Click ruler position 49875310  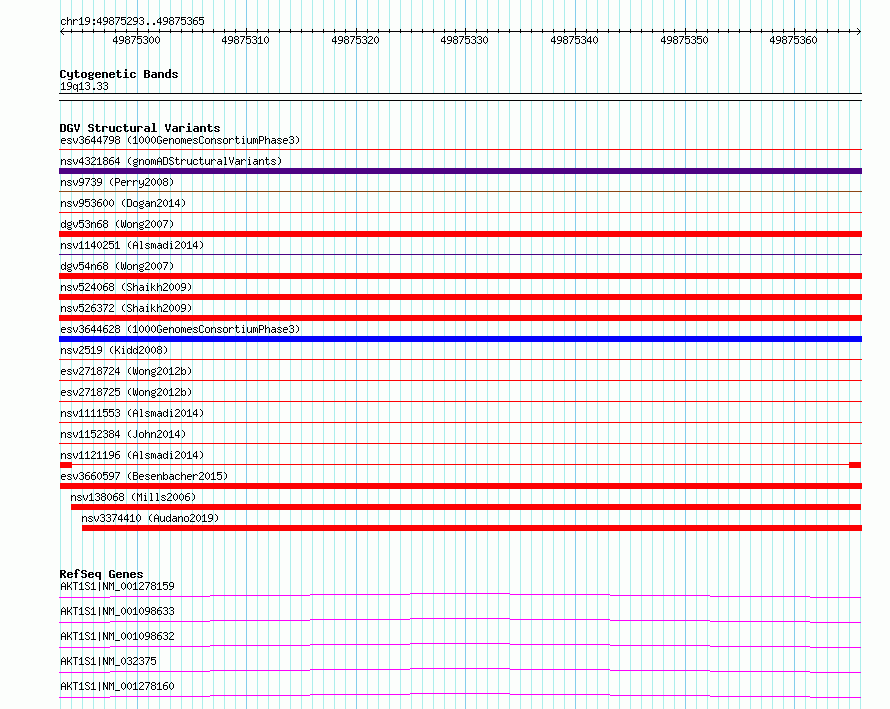[x=245, y=40]
